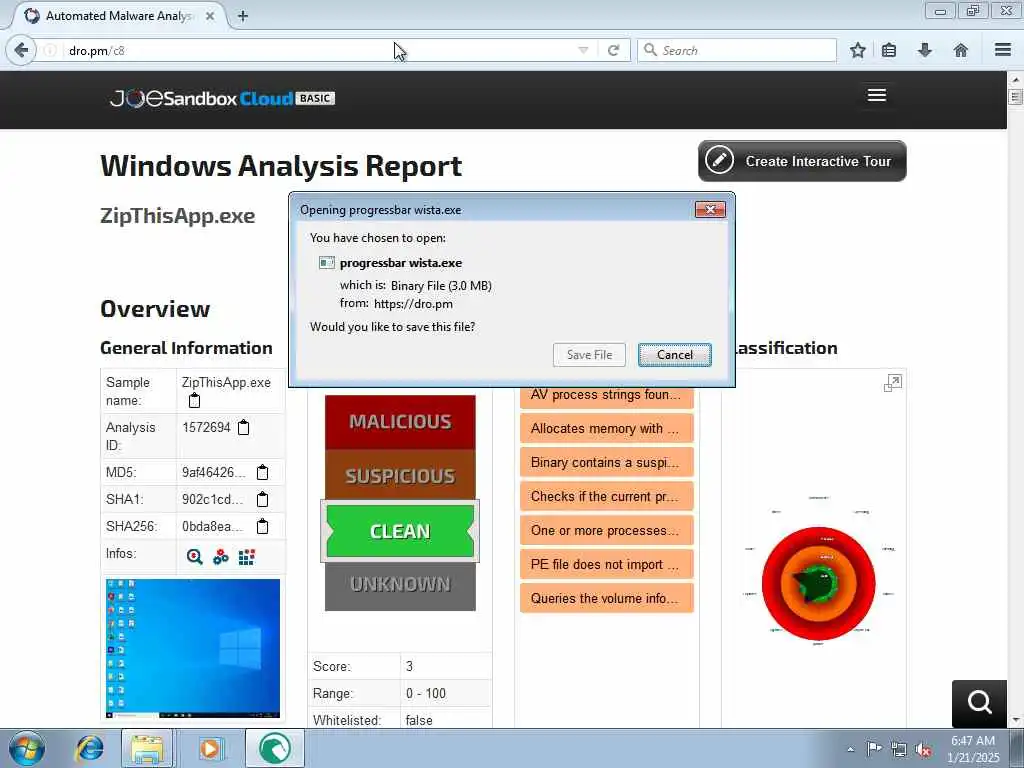
Task: Open signature 'Queries the volume info...'
Action: 607,598
